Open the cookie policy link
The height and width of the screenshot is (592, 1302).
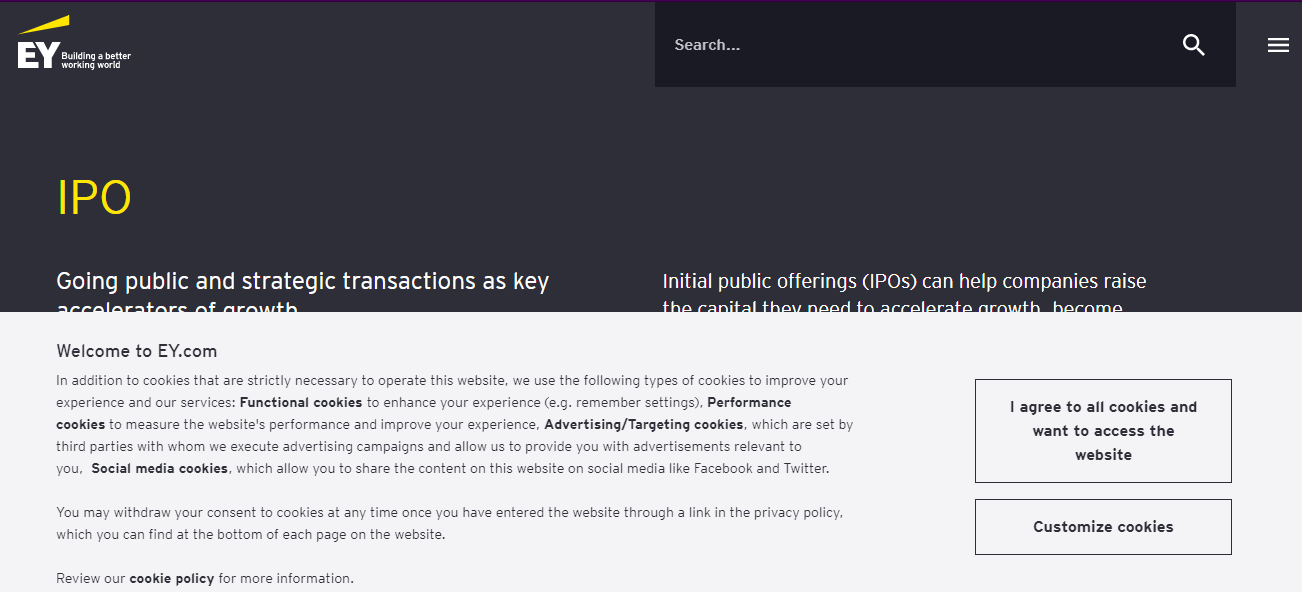[x=171, y=578]
